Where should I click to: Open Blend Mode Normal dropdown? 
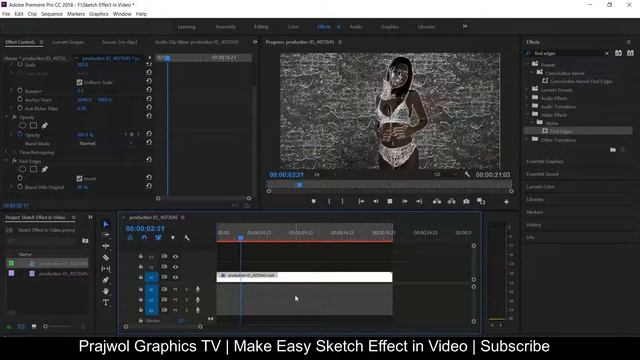106,143
